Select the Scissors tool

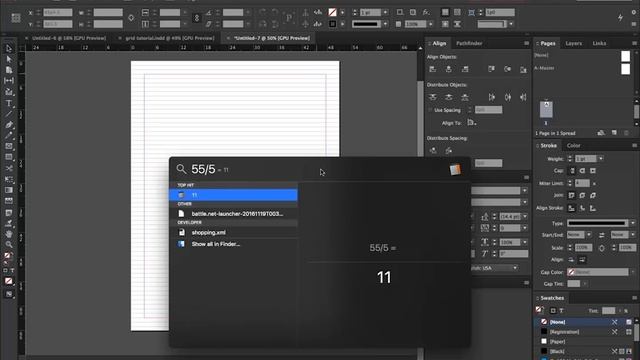pyautogui.click(x=9, y=168)
